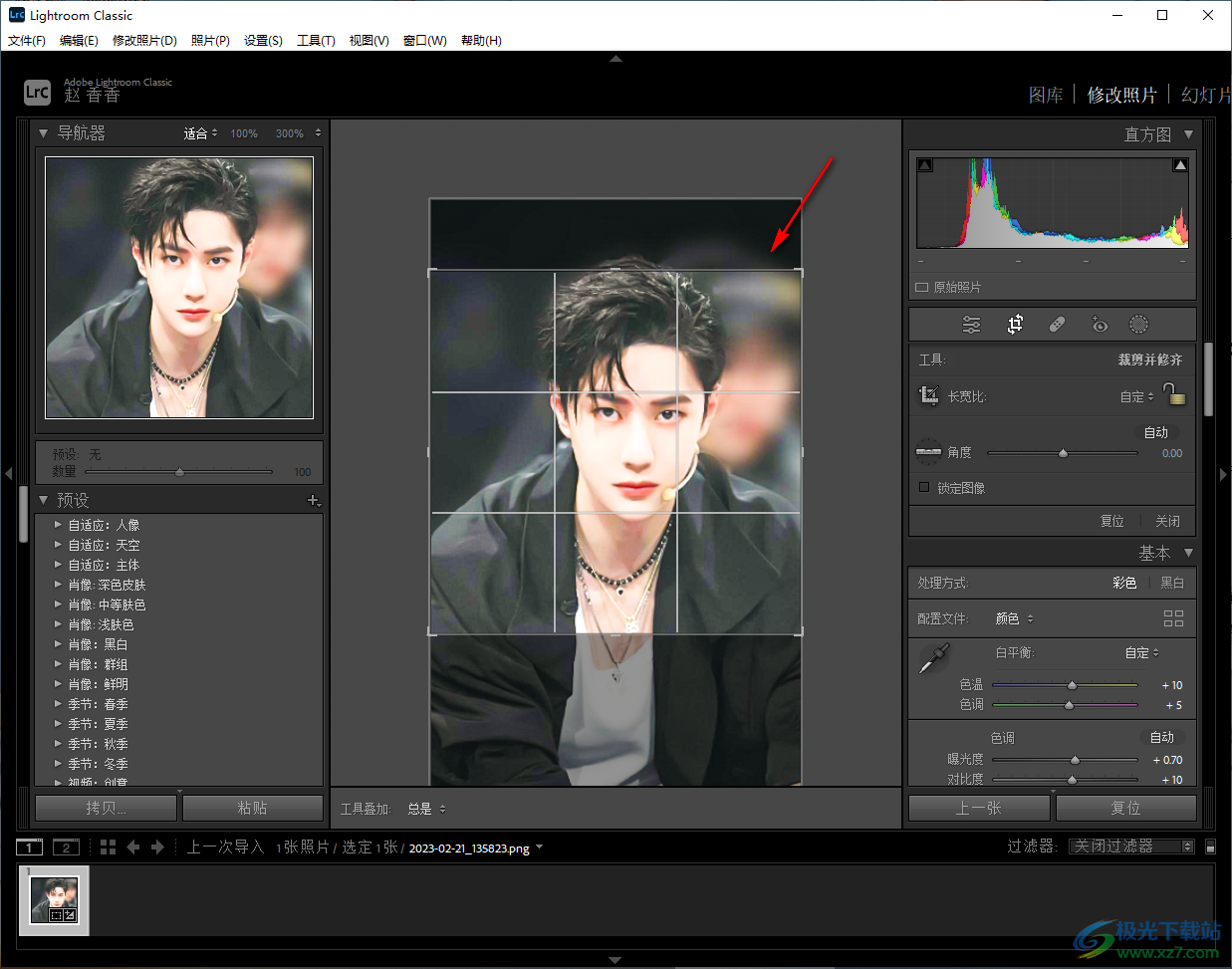Screen dimensions: 1232x969
Task: Open the profile browser grid icon
Action: coord(1173,618)
